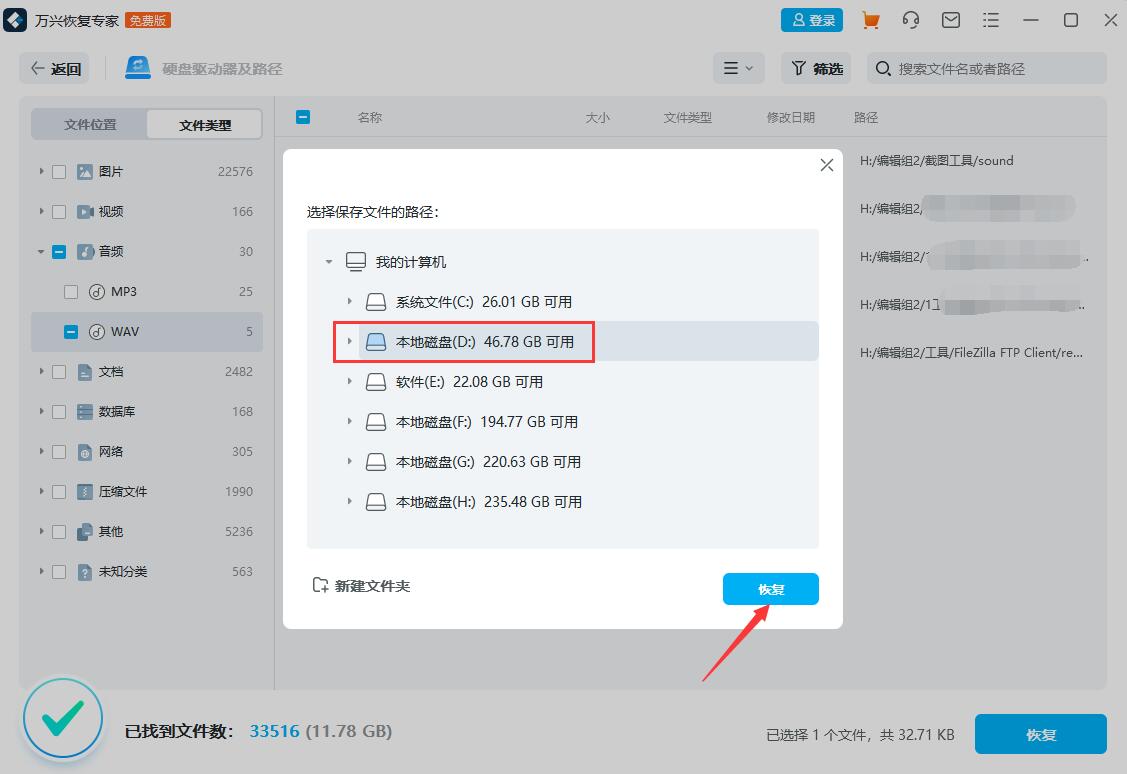Screen dimensions: 1127x774
Task: Open the view mode dropdown
Action: coord(738,68)
